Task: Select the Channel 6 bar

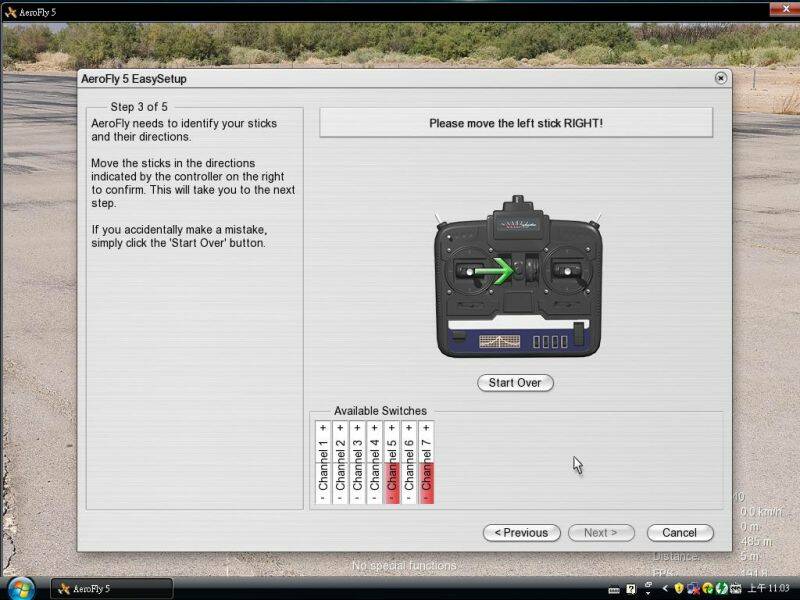Action: (409, 462)
